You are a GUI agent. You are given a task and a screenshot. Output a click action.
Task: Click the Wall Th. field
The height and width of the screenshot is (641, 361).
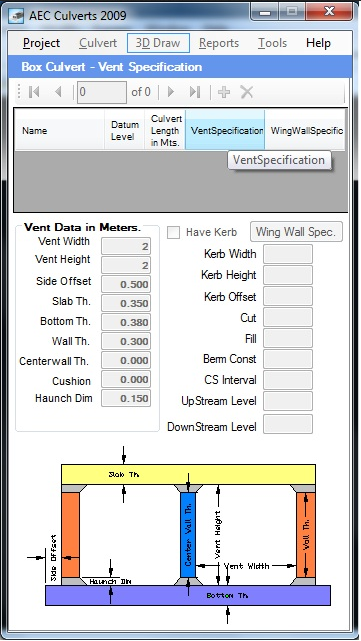[126, 341]
